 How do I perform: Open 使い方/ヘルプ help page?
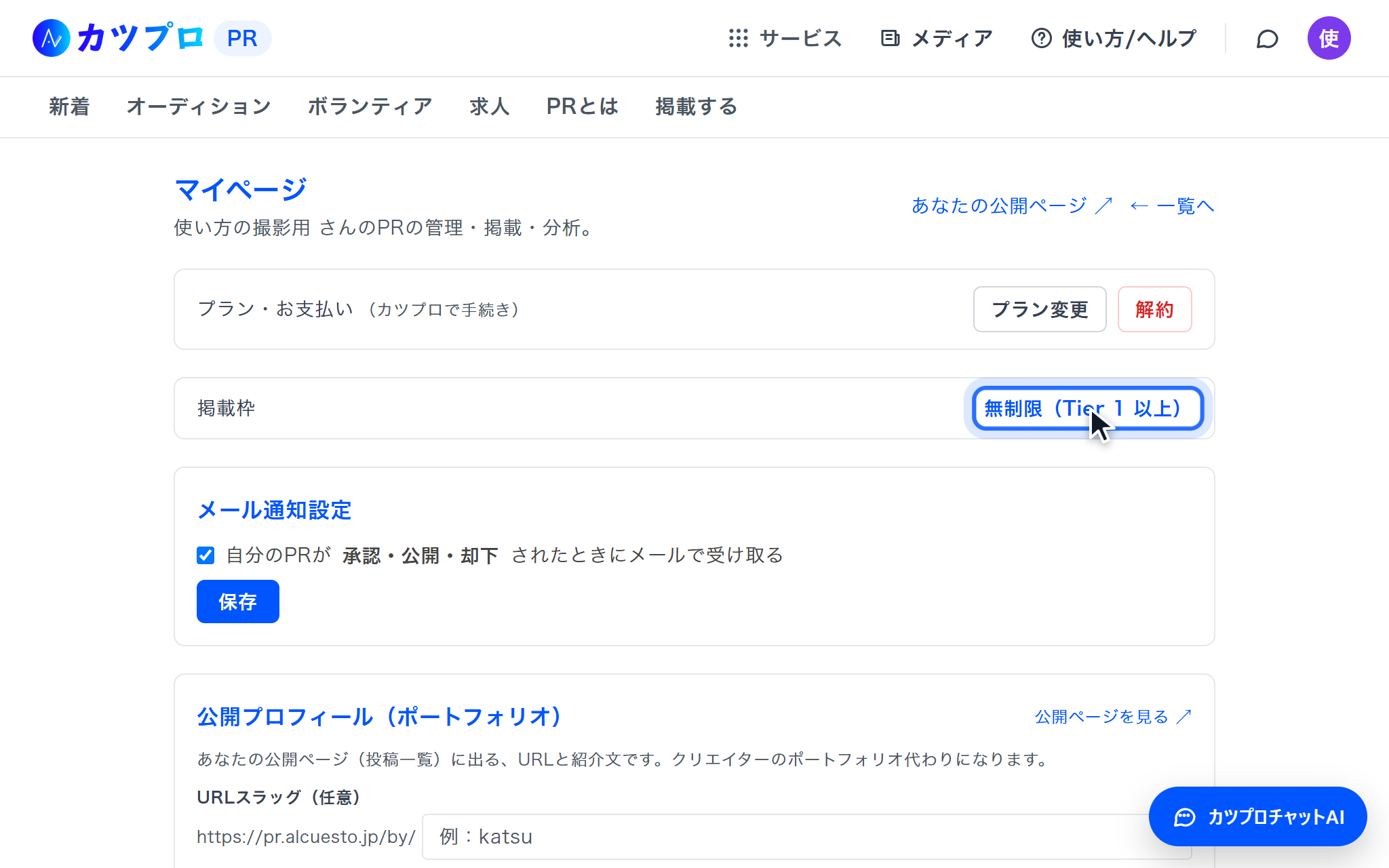[1114, 38]
